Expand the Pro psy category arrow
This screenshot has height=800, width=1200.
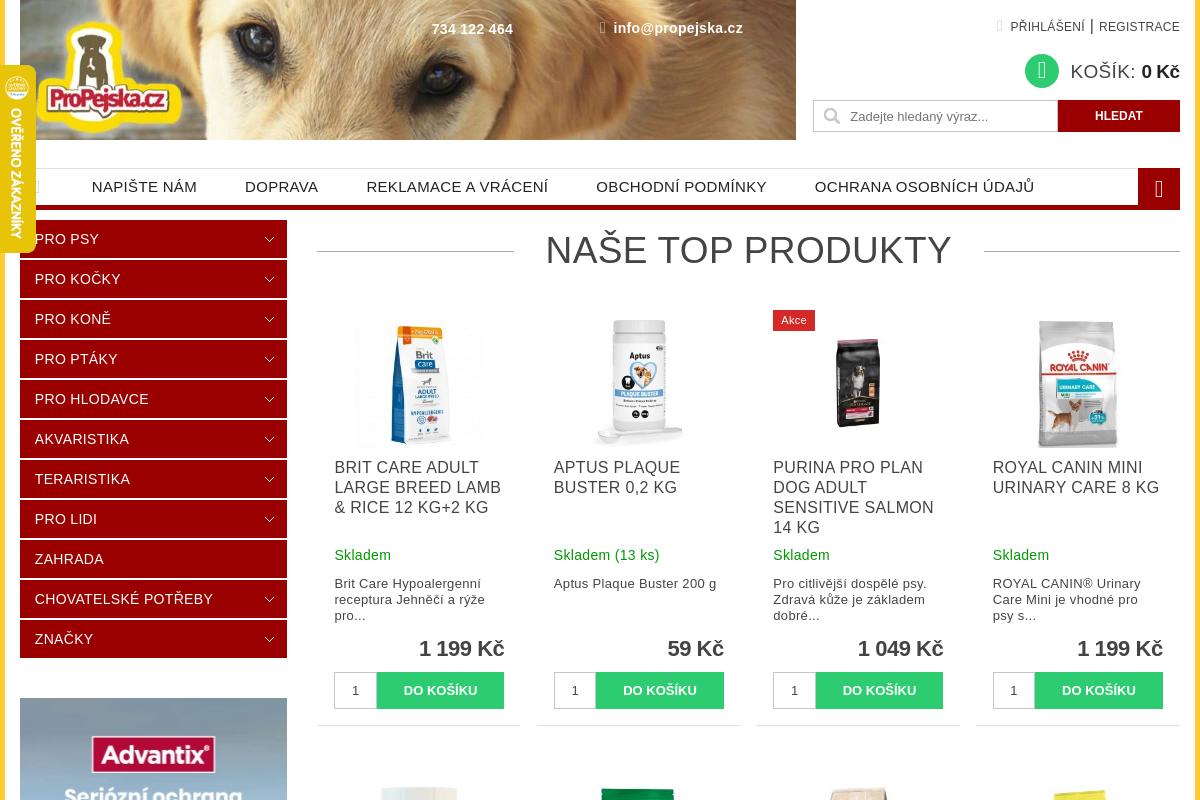tap(269, 239)
